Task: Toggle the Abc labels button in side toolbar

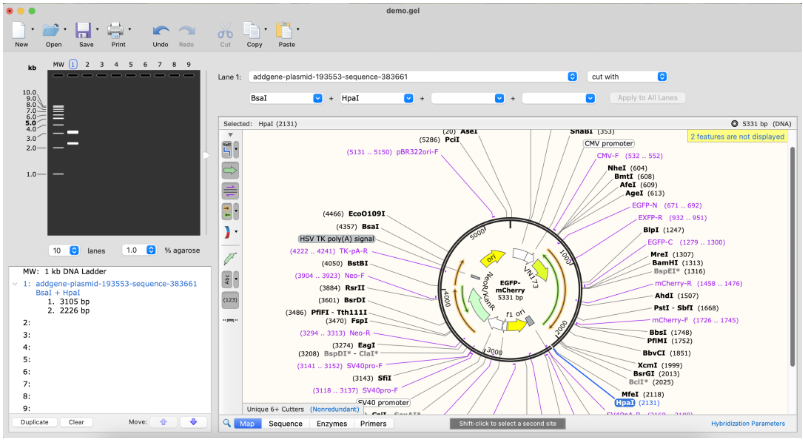Action: pos(227,280)
